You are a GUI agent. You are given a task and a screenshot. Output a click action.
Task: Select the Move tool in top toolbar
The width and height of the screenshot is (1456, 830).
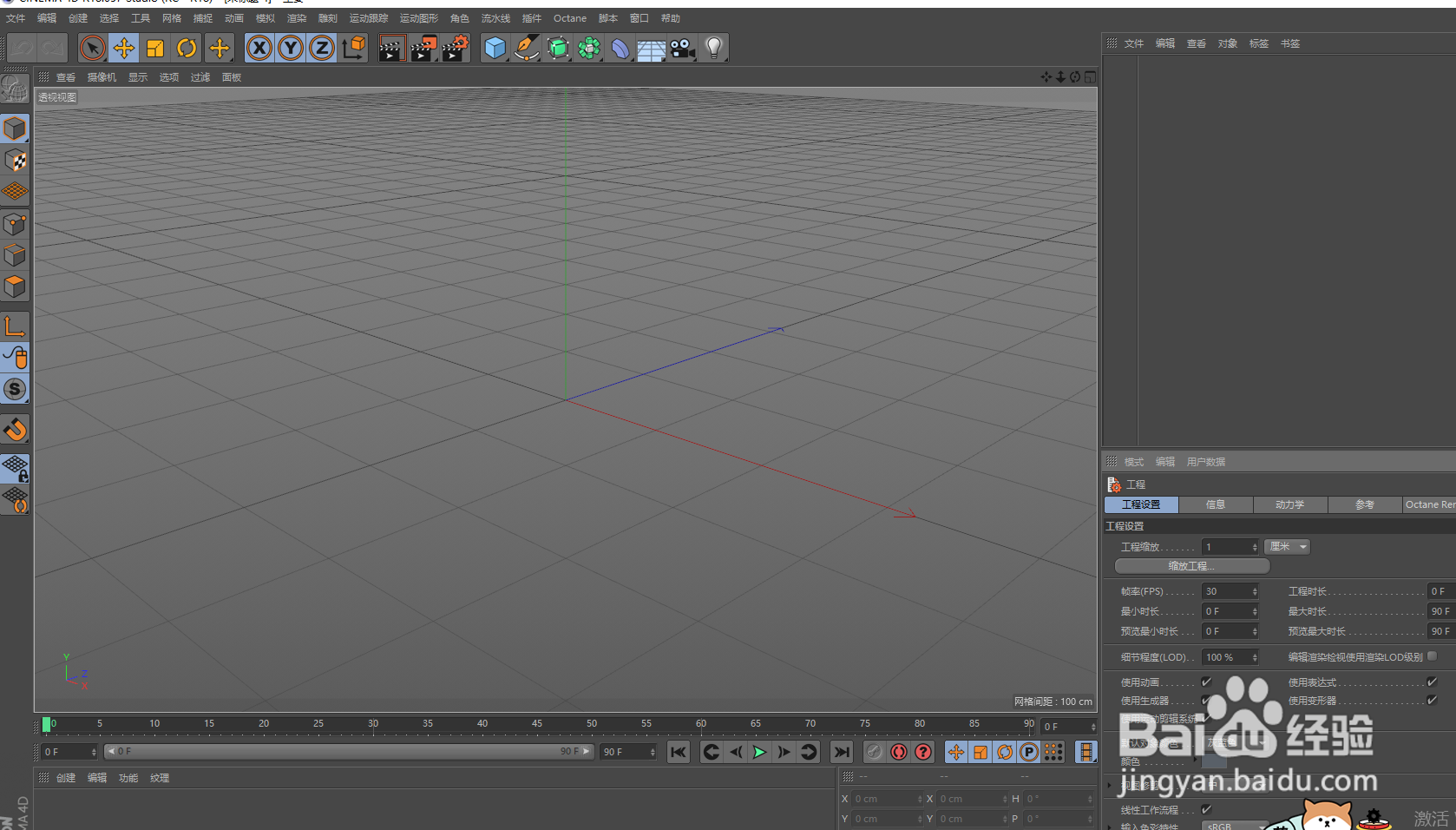click(x=124, y=48)
